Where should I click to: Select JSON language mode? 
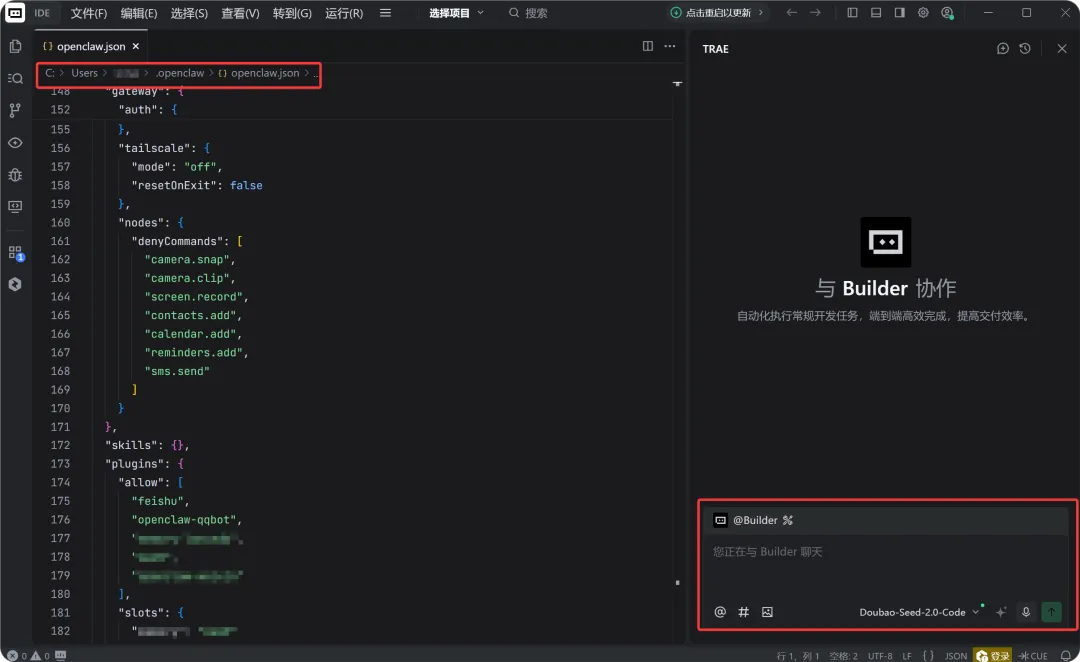point(955,656)
